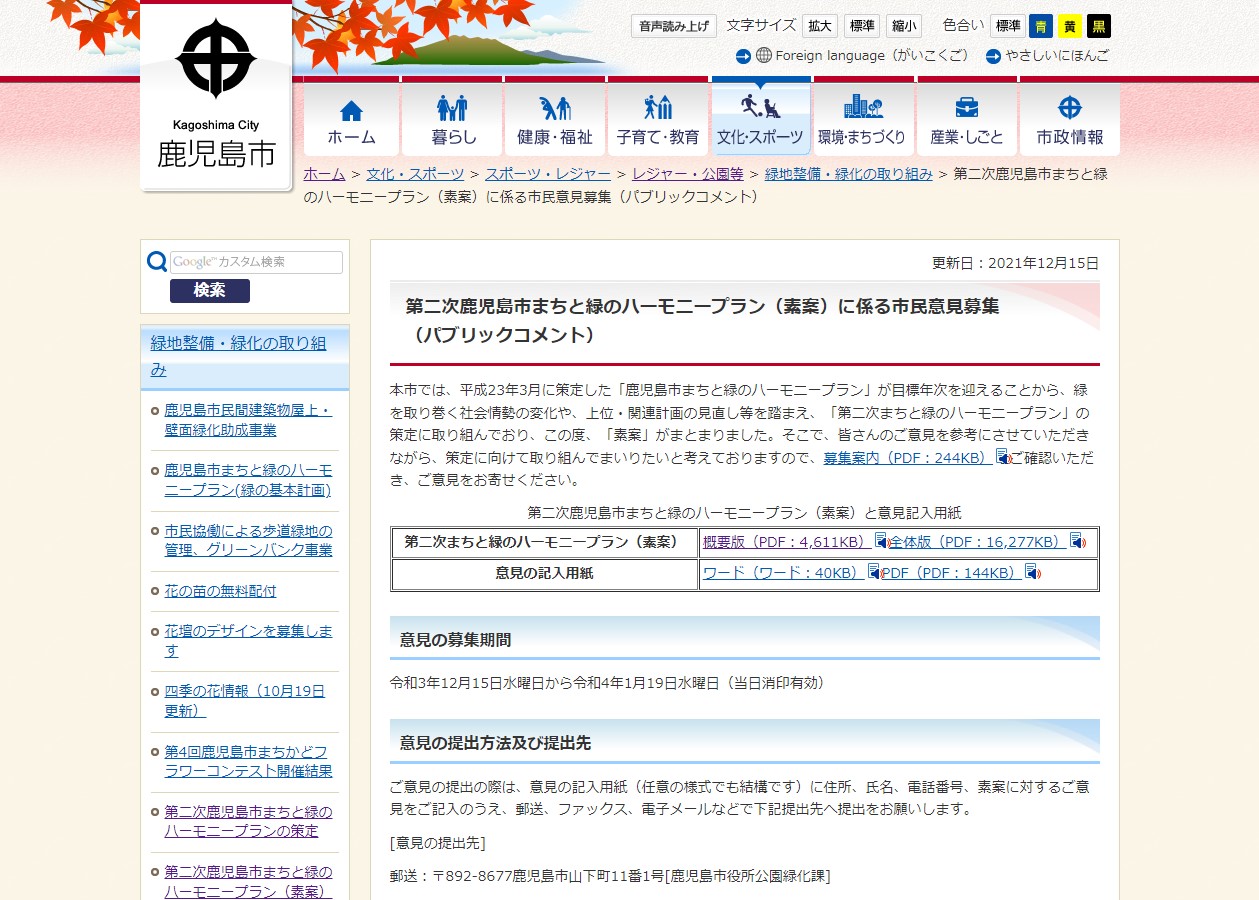Switch color scheme to 黄 yellow
The width and height of the screenshot is (1259, 900).
1069,26
